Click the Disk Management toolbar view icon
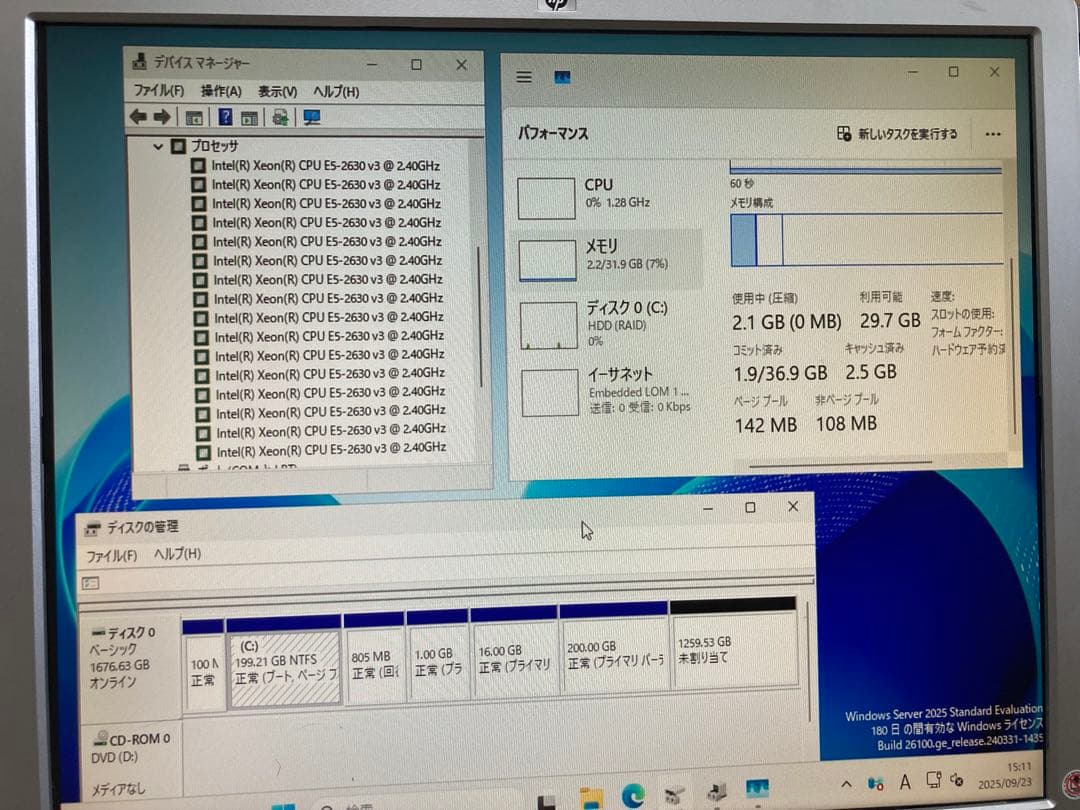 coord(91,583)
